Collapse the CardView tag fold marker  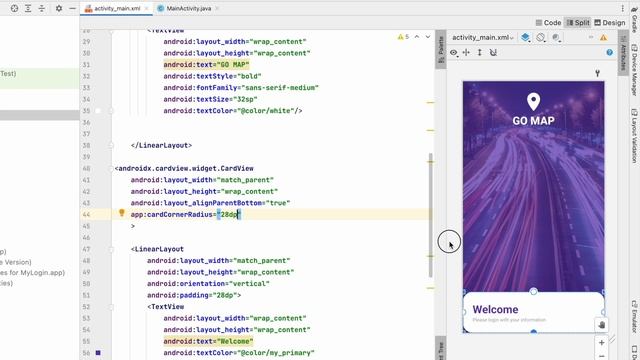pos(111,169)
